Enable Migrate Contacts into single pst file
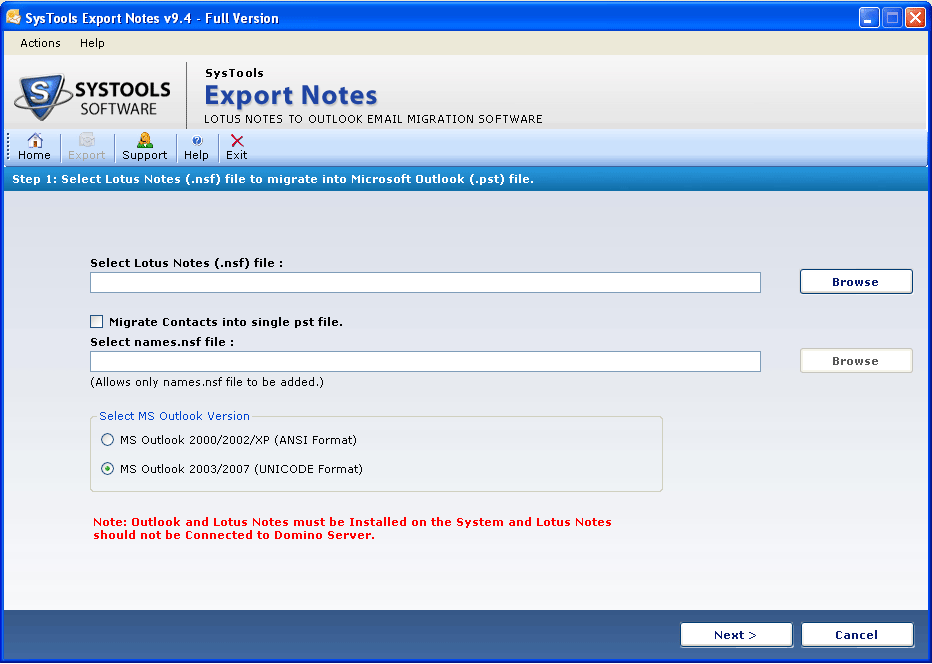The image size is (932, 664). pyautogui.click(x=96, y=322)
